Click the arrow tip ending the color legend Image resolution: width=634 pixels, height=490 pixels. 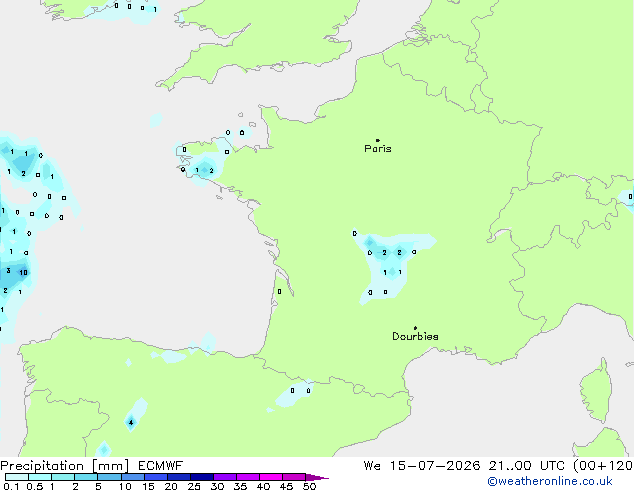318,477
